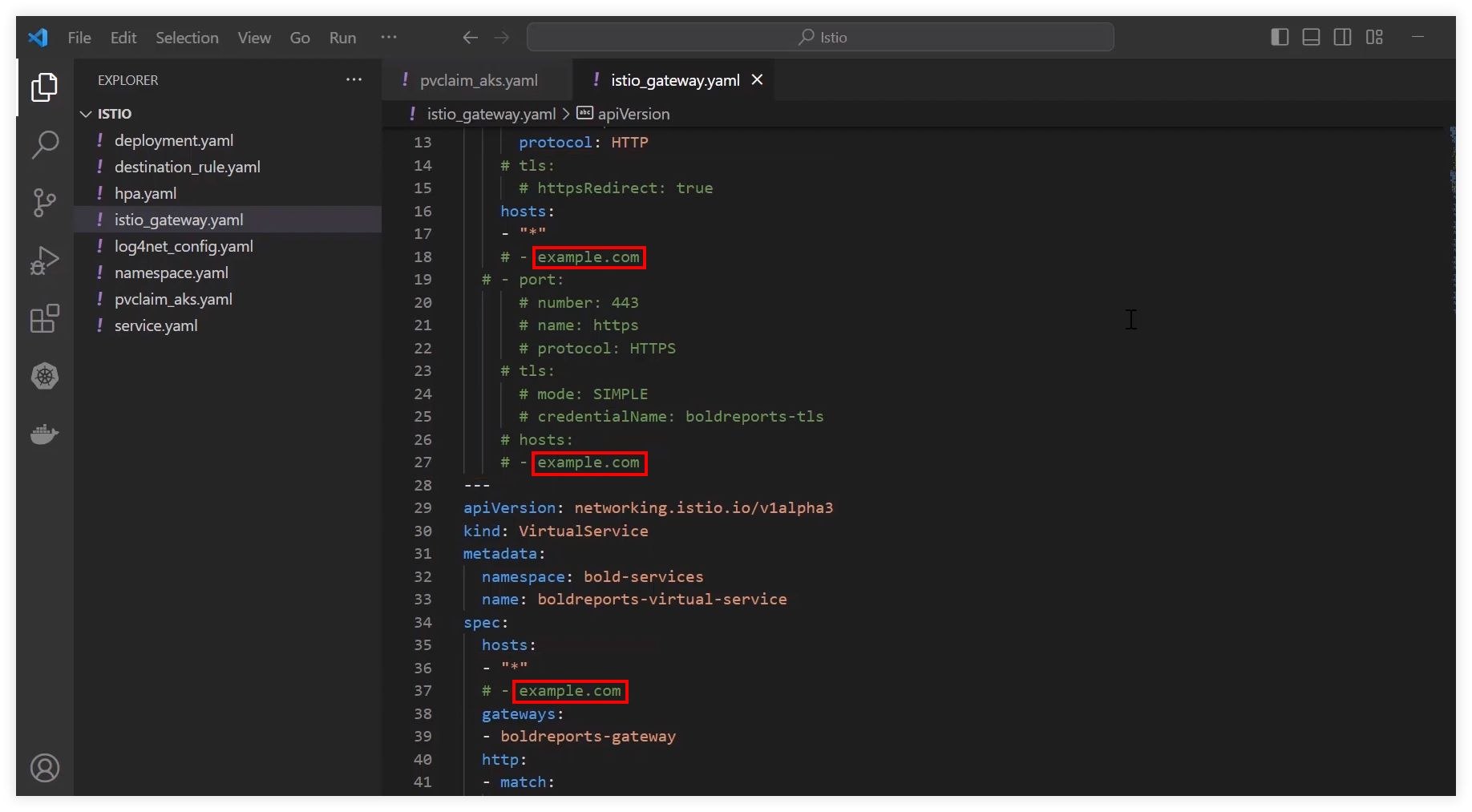The height and width of the screenshot is (812, 1472).
Task: Click the 'gateways:' key on line 38
Action: pyautogui.click(x=523, y=713)
